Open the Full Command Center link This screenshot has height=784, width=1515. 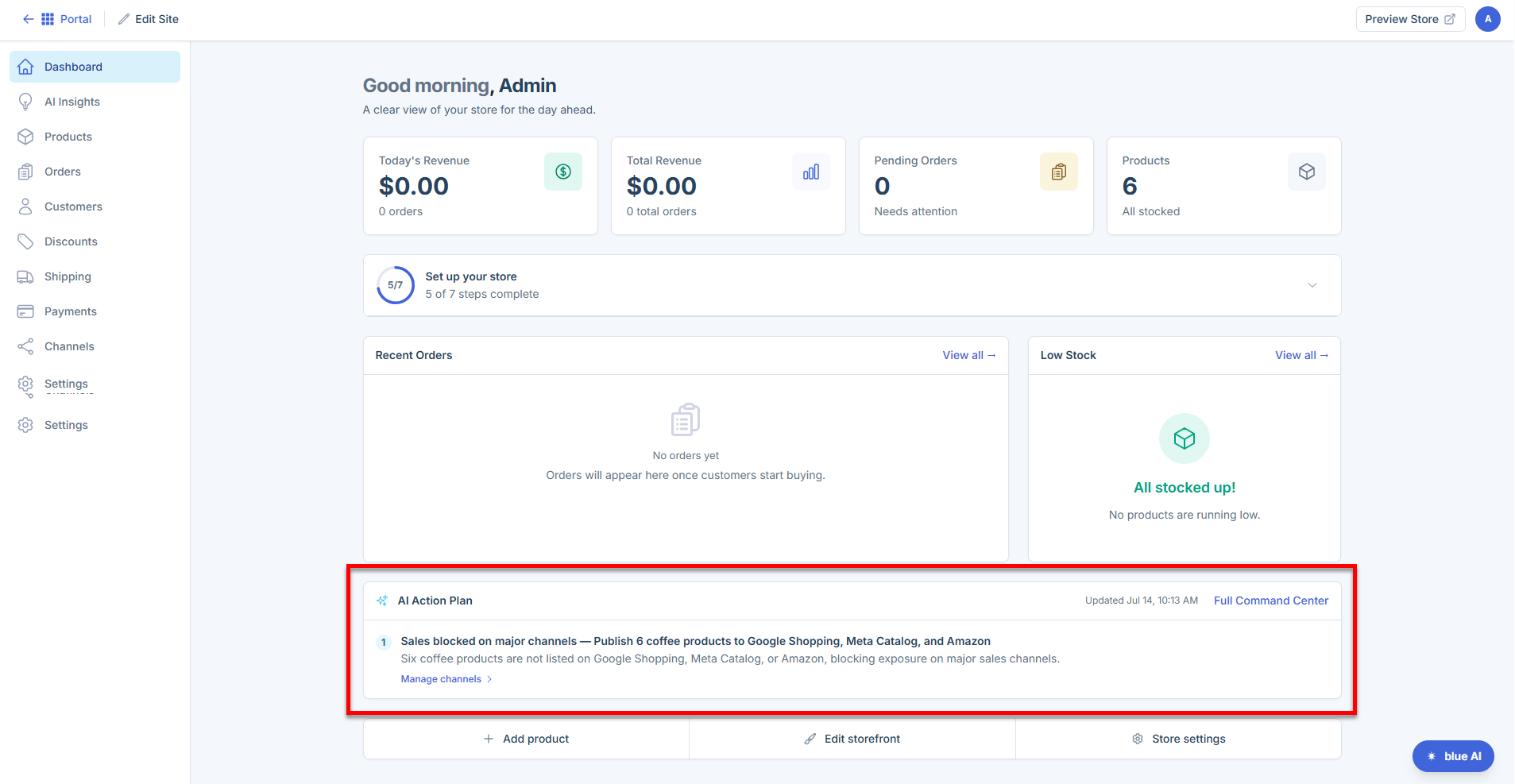(x=1271, y=601)
